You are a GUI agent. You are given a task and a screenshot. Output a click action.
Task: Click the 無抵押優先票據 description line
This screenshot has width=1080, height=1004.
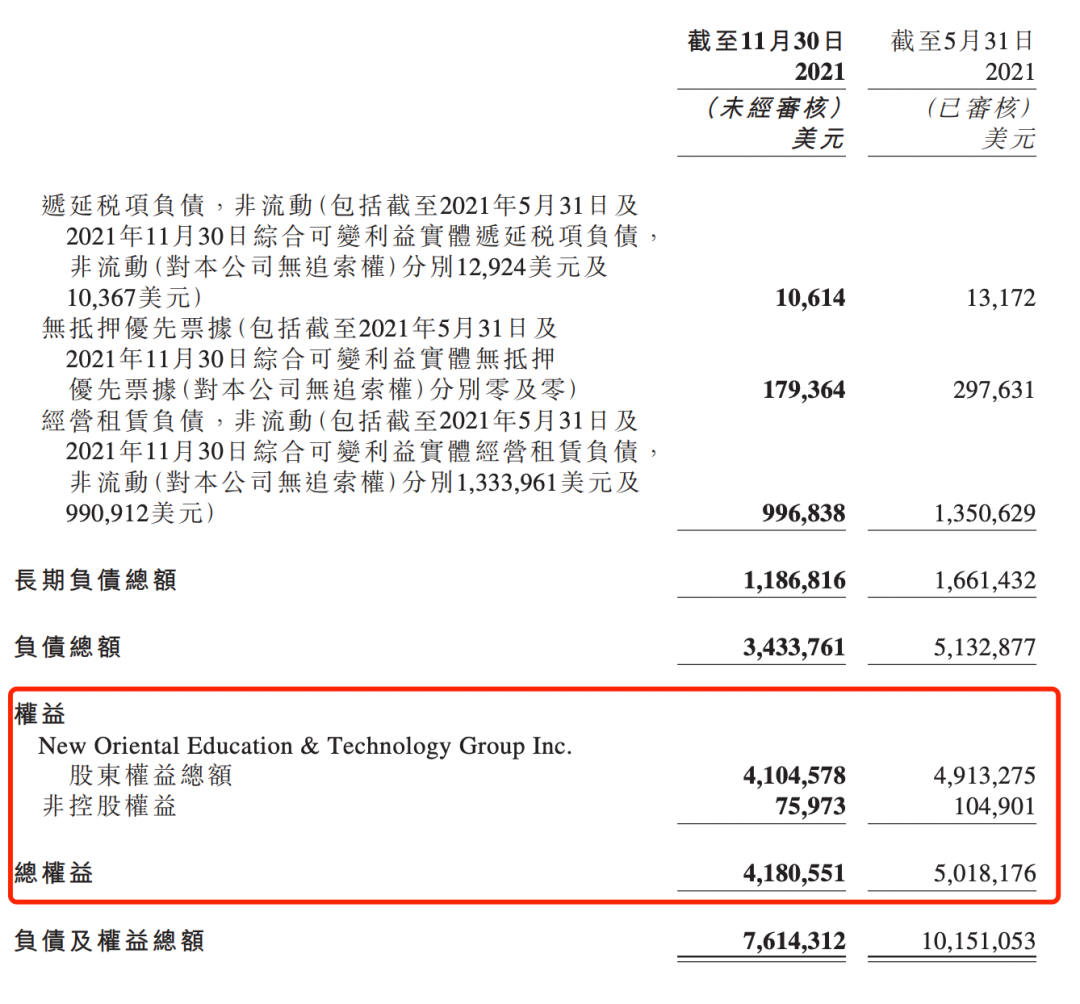(299, 328)
